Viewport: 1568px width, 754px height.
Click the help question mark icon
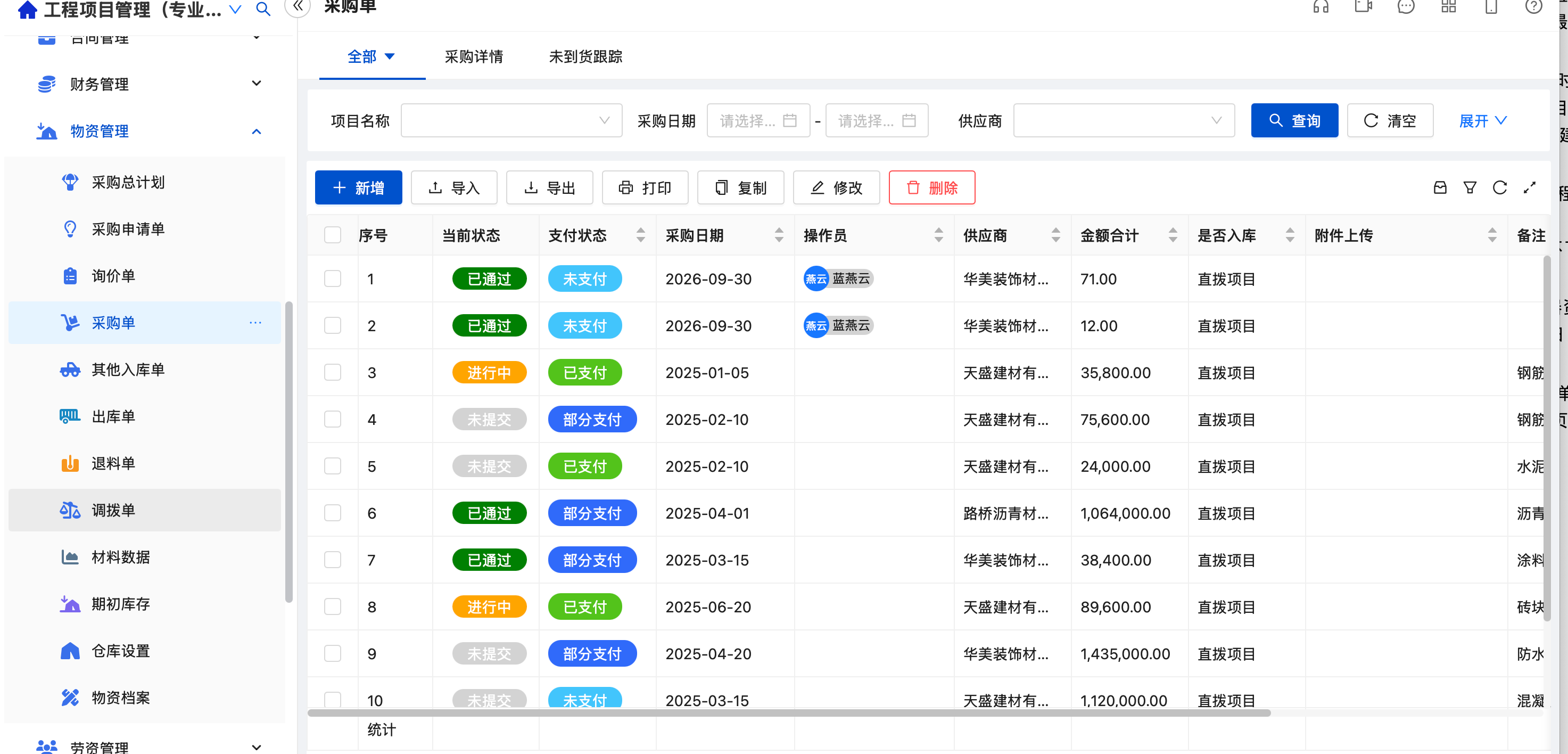tap(1534, 7)
